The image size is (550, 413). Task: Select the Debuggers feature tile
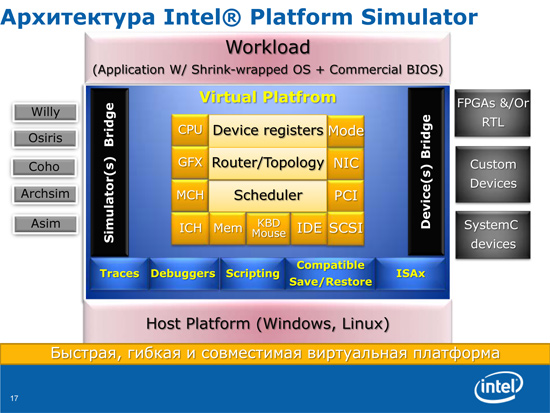coord(183,274)
